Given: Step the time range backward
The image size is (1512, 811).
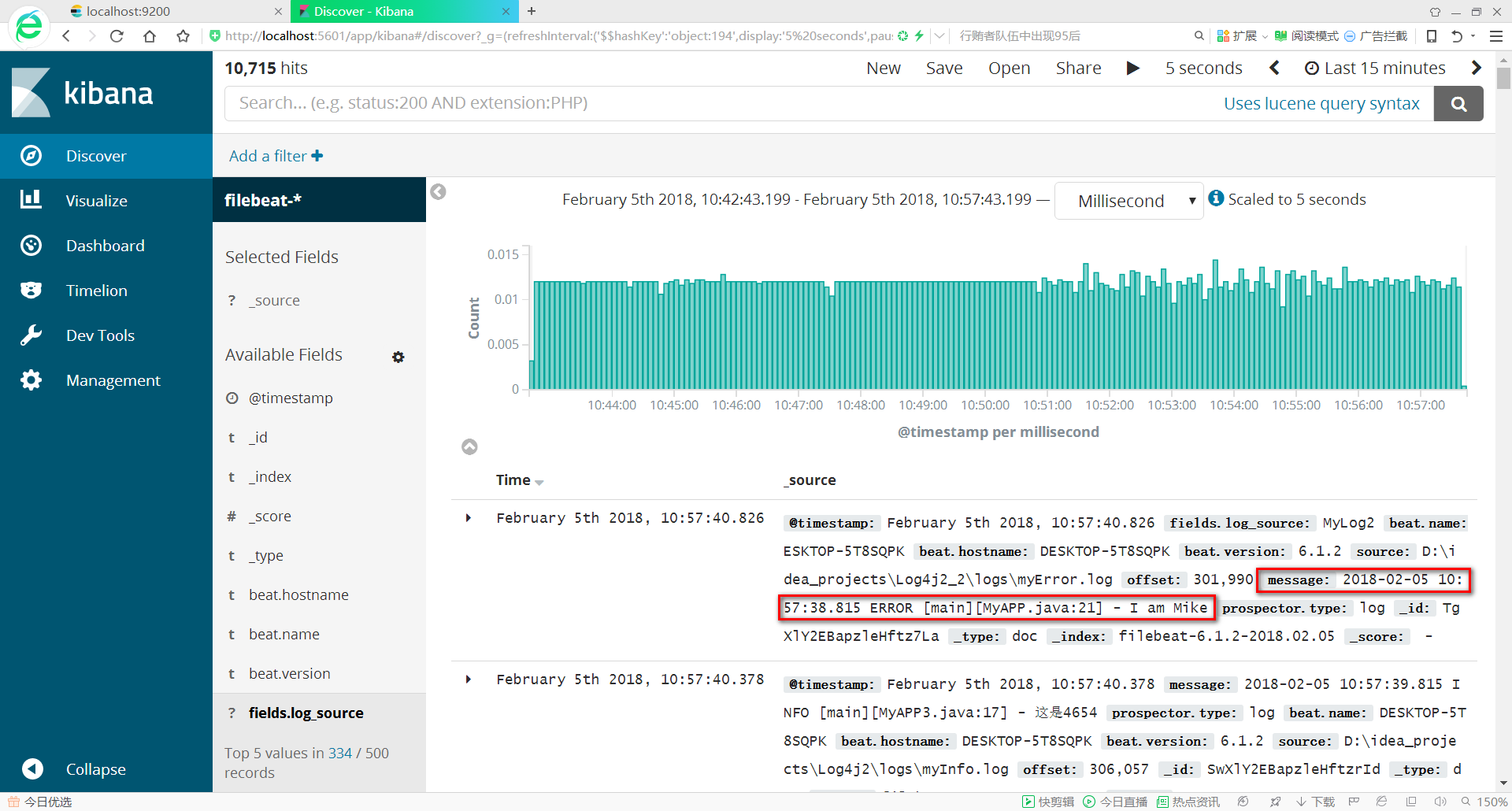Looking at the screenshot, I should point(1274,69).
